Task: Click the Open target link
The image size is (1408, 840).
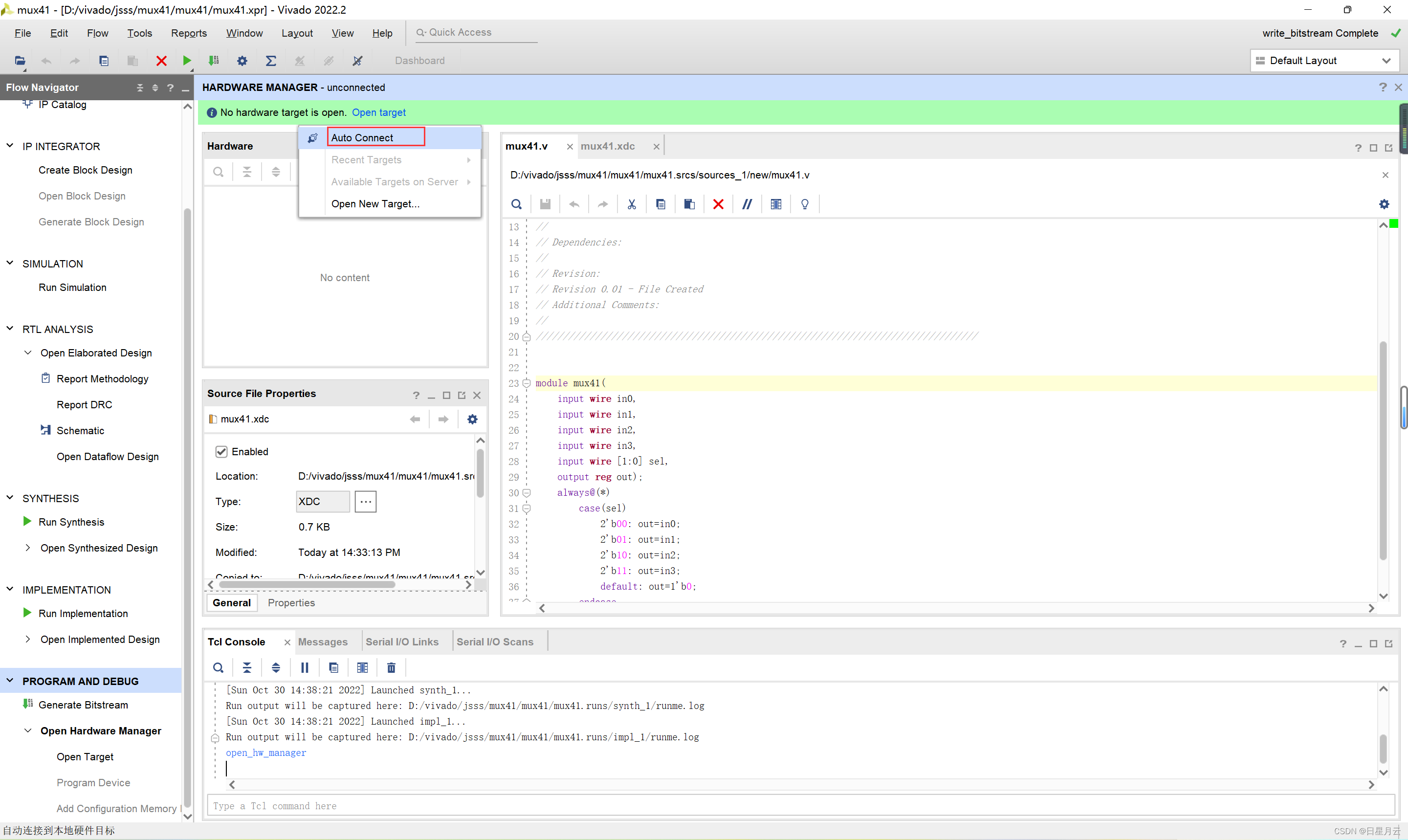Action: click(x=378, y=112)
